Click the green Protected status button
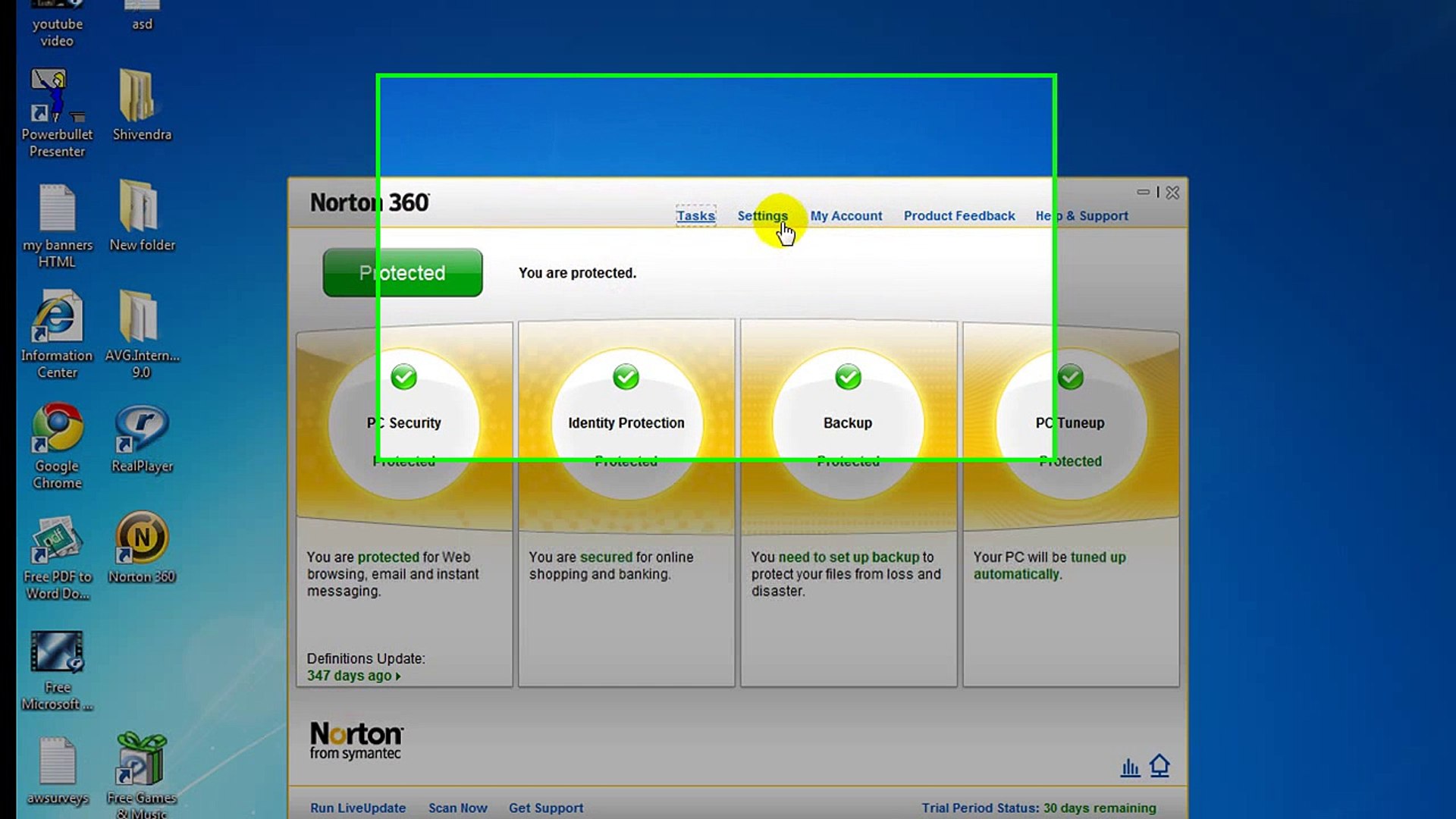 [403, 273]
